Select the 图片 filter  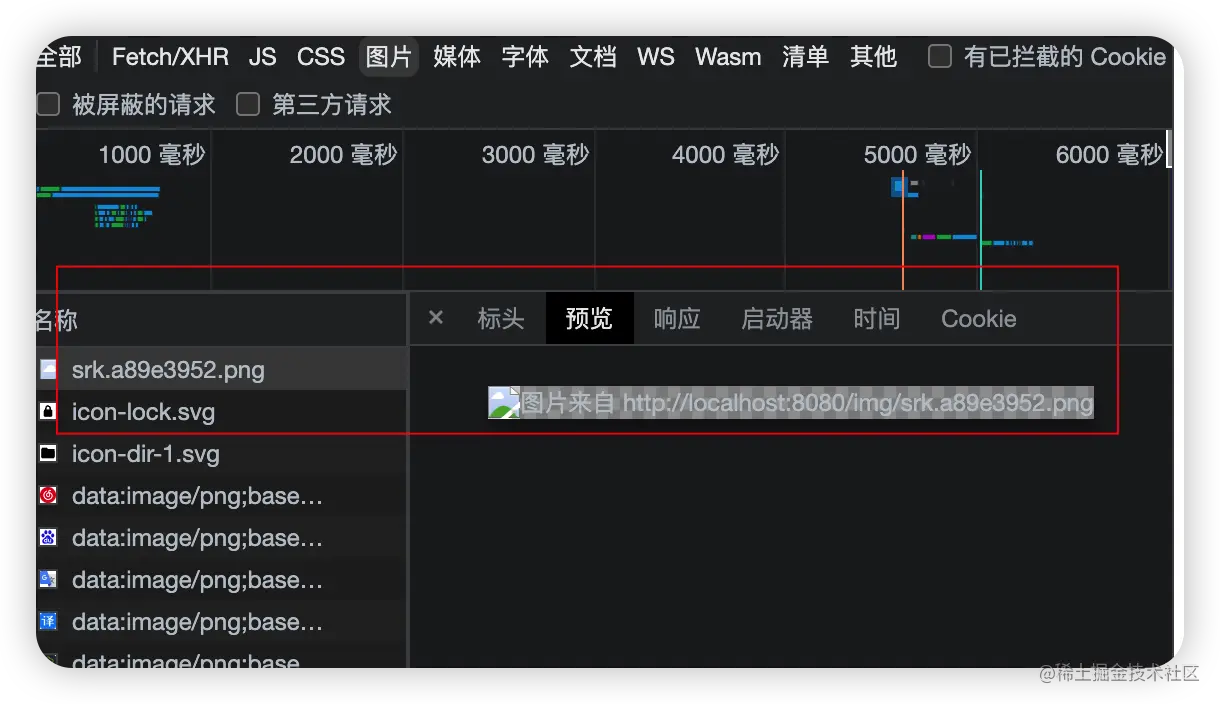(389, 57)
